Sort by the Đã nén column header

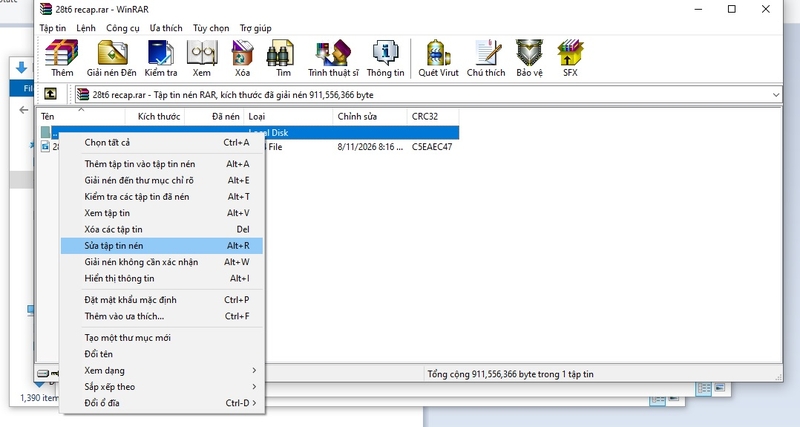[x=214, y=116]
